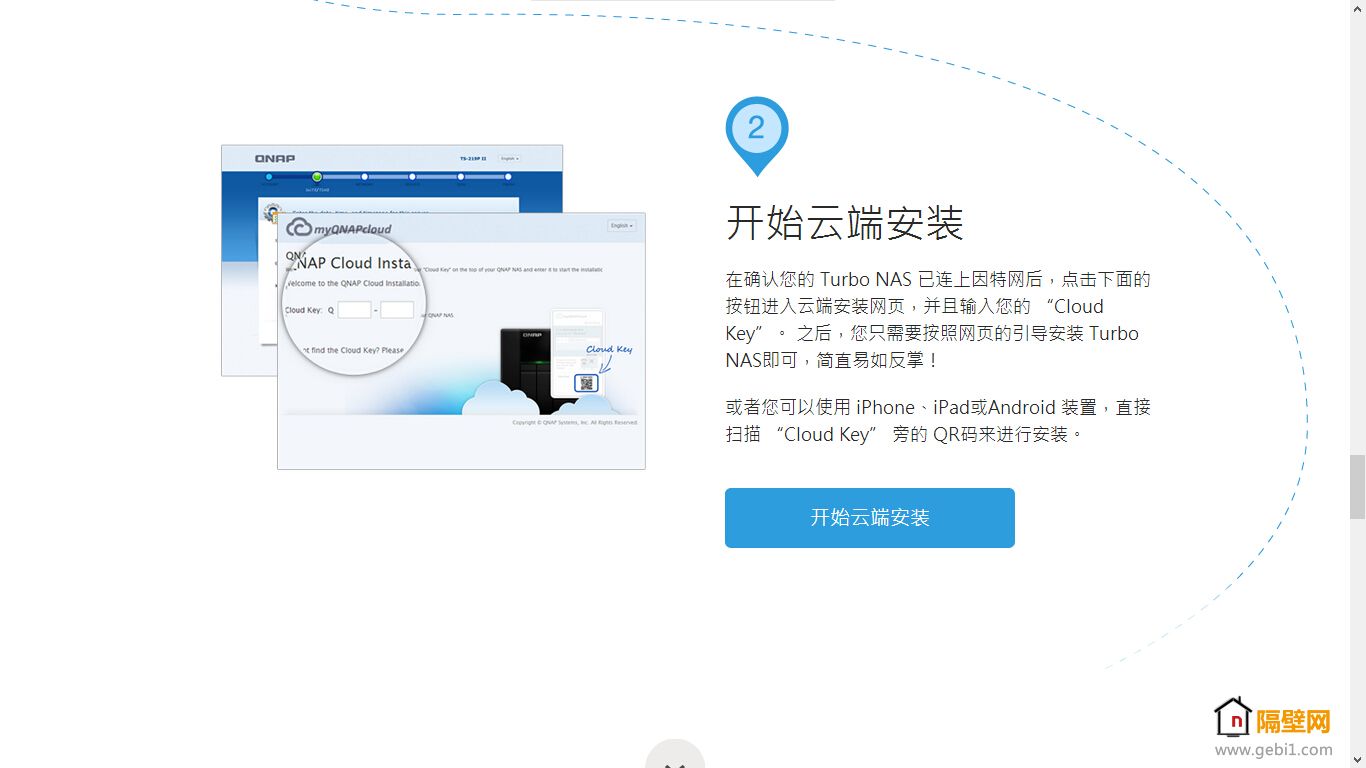
Task: Click the 开始云端安装 blue button
Action: tap(869, 517)
